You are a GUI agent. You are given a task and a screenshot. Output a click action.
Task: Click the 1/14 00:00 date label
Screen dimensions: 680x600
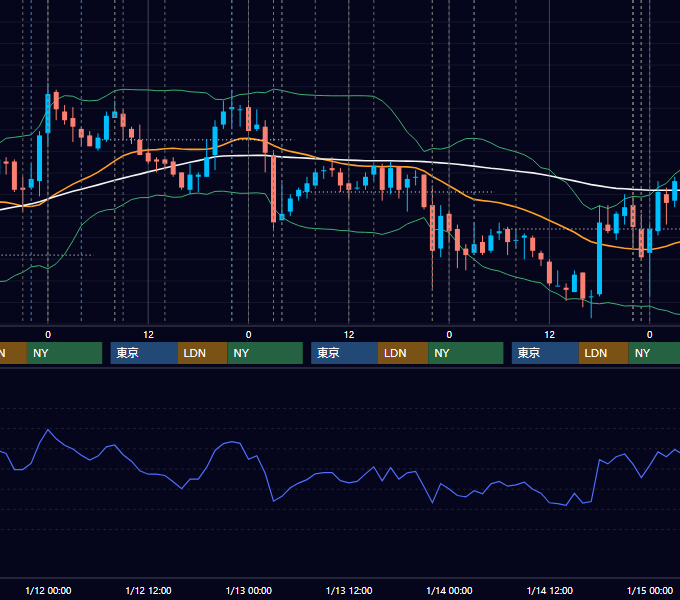pyautogui.click(x=449, y=590)
